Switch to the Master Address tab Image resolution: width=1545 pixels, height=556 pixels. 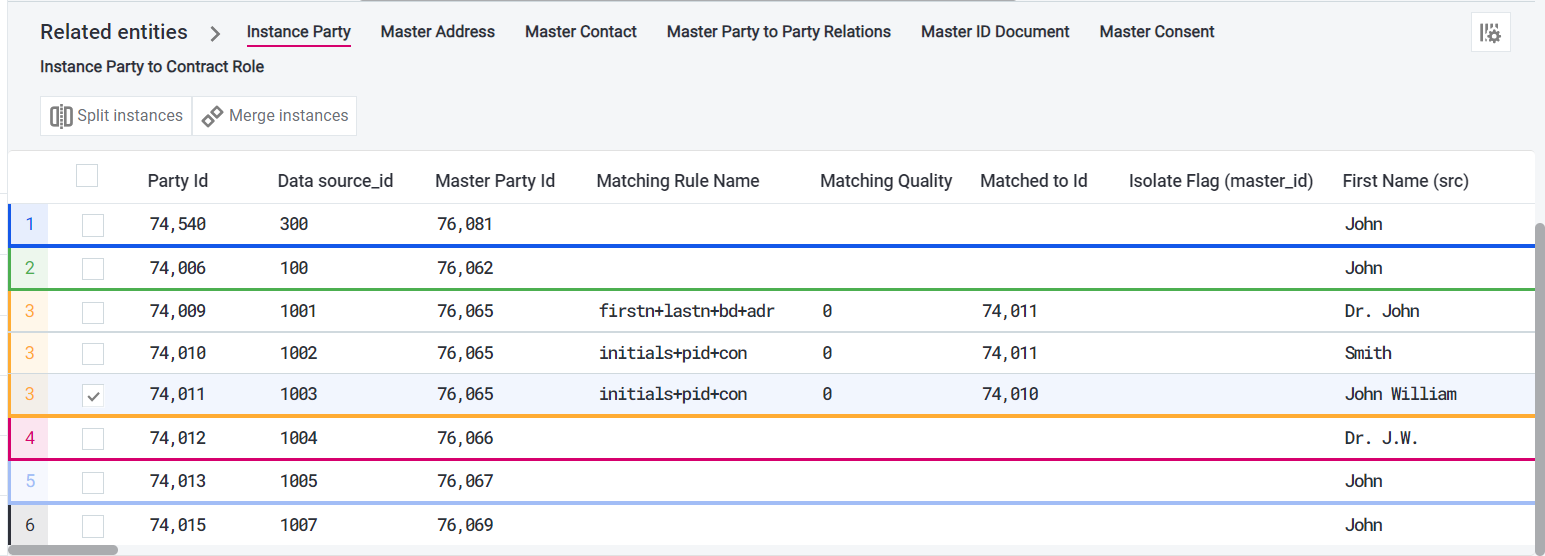click(x=437, y=32)
